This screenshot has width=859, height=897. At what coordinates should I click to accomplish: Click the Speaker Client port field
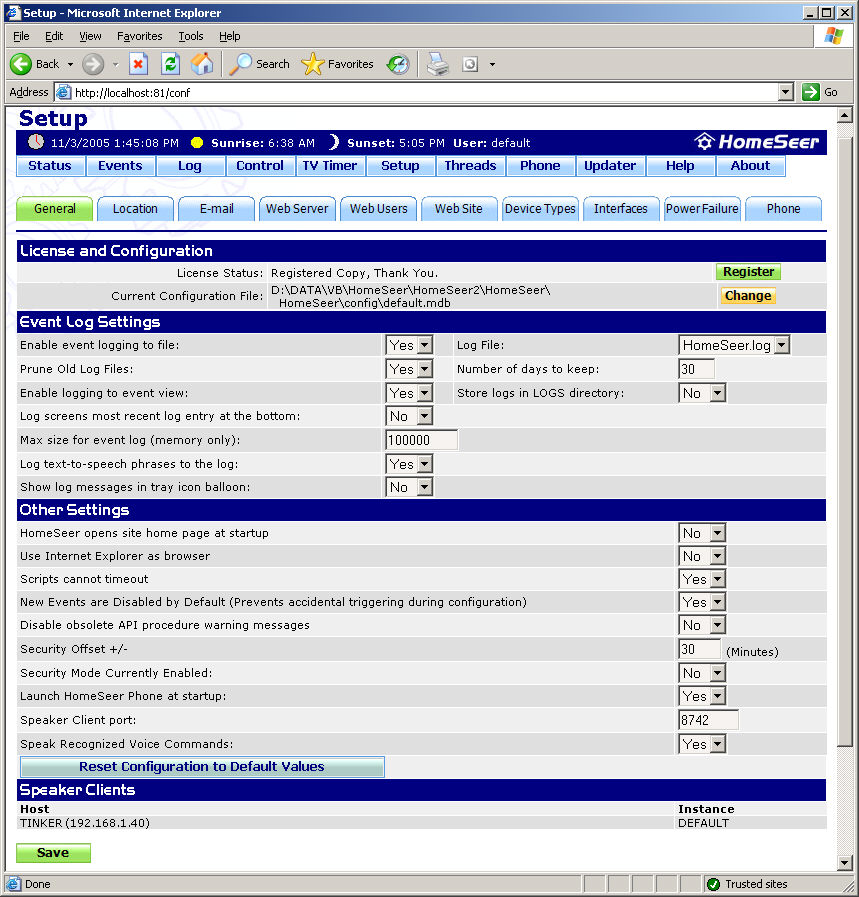708,720
